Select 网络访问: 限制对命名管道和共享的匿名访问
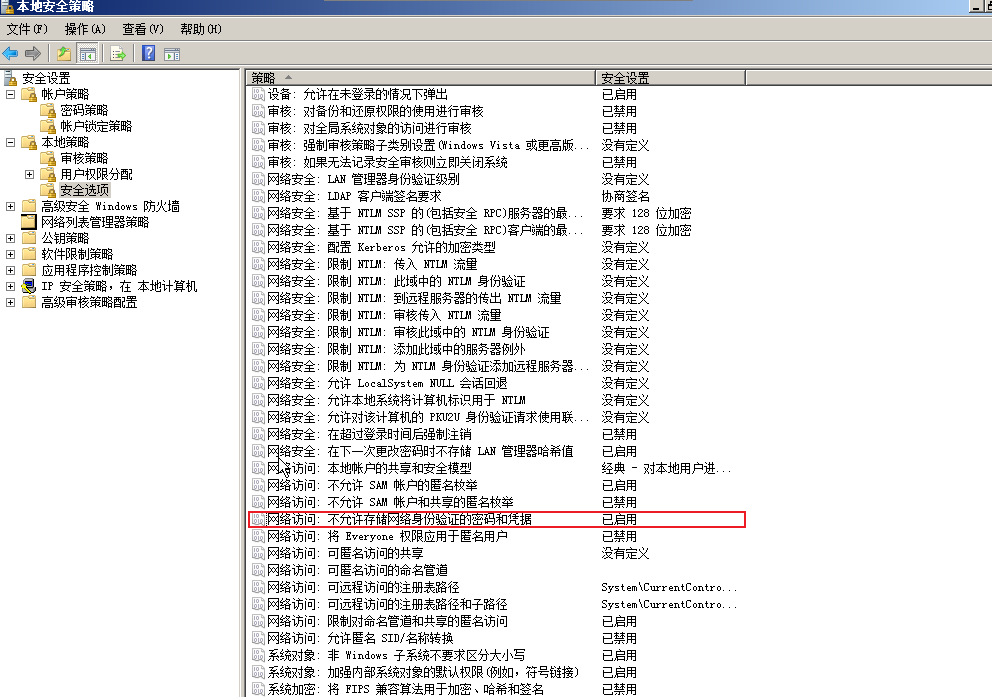992x697 pixels. [387, 621]
